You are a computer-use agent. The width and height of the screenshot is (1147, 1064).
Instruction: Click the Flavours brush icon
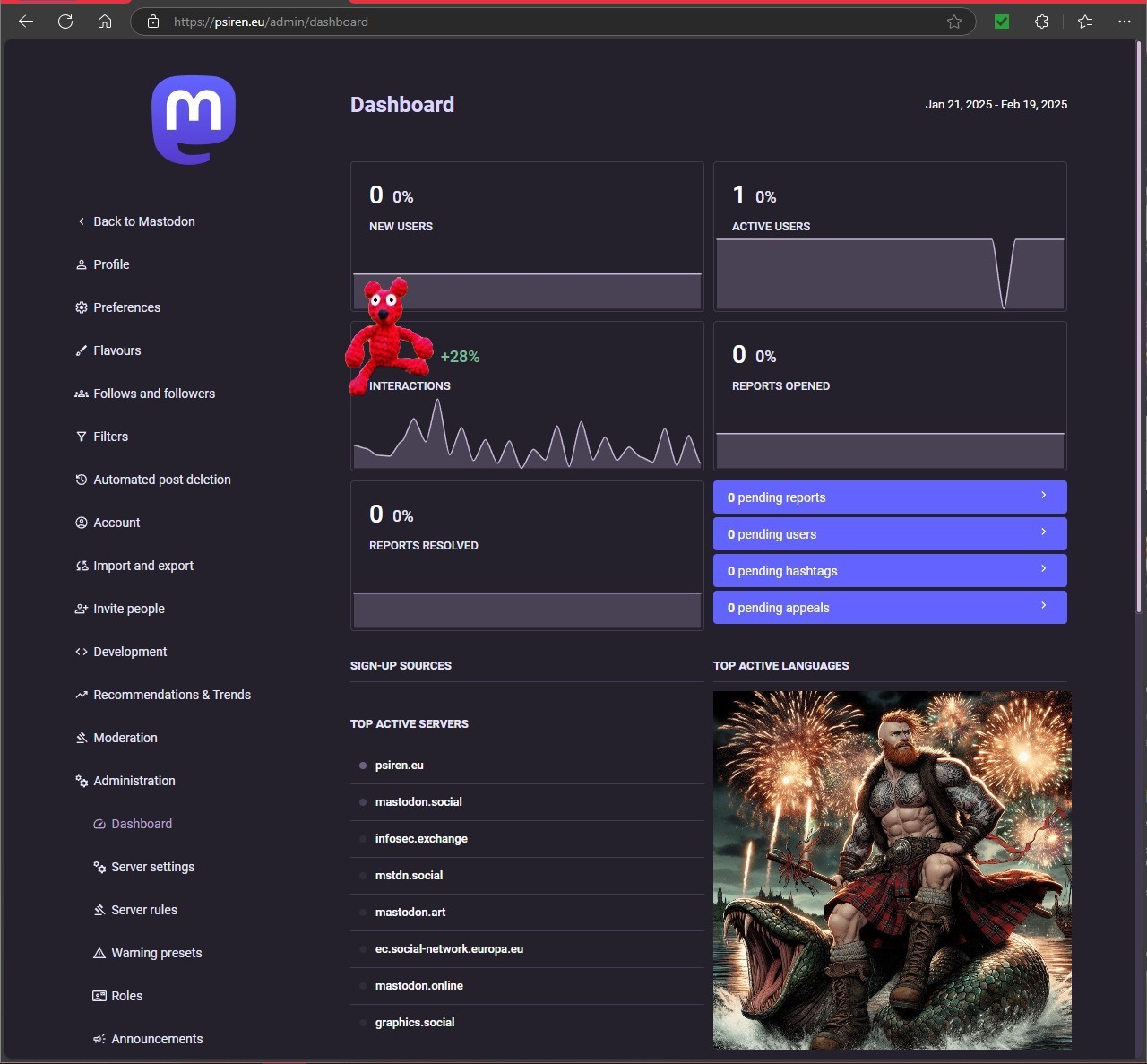pyautogui.click(x=82, y=350)
